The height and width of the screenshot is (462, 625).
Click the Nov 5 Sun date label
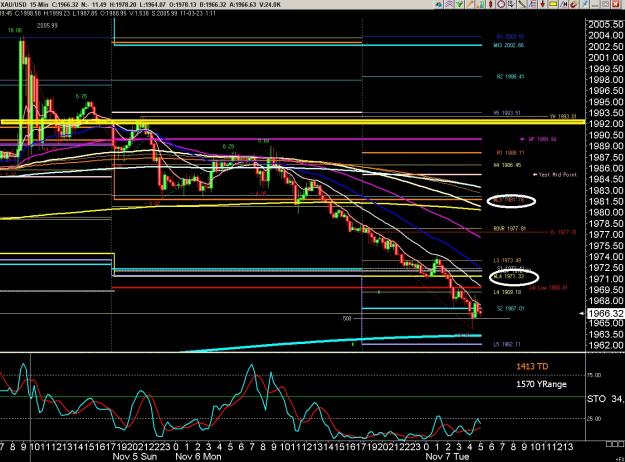[135, 456]
